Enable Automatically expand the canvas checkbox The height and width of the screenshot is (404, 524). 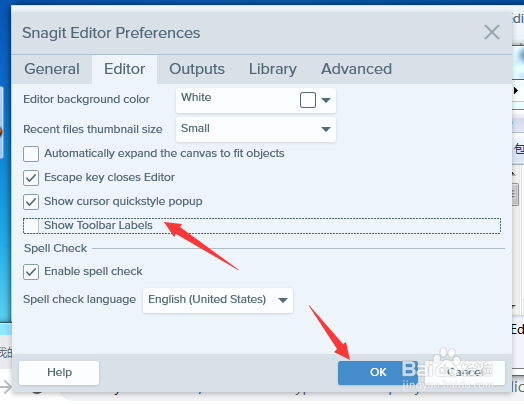click(31, 154)
